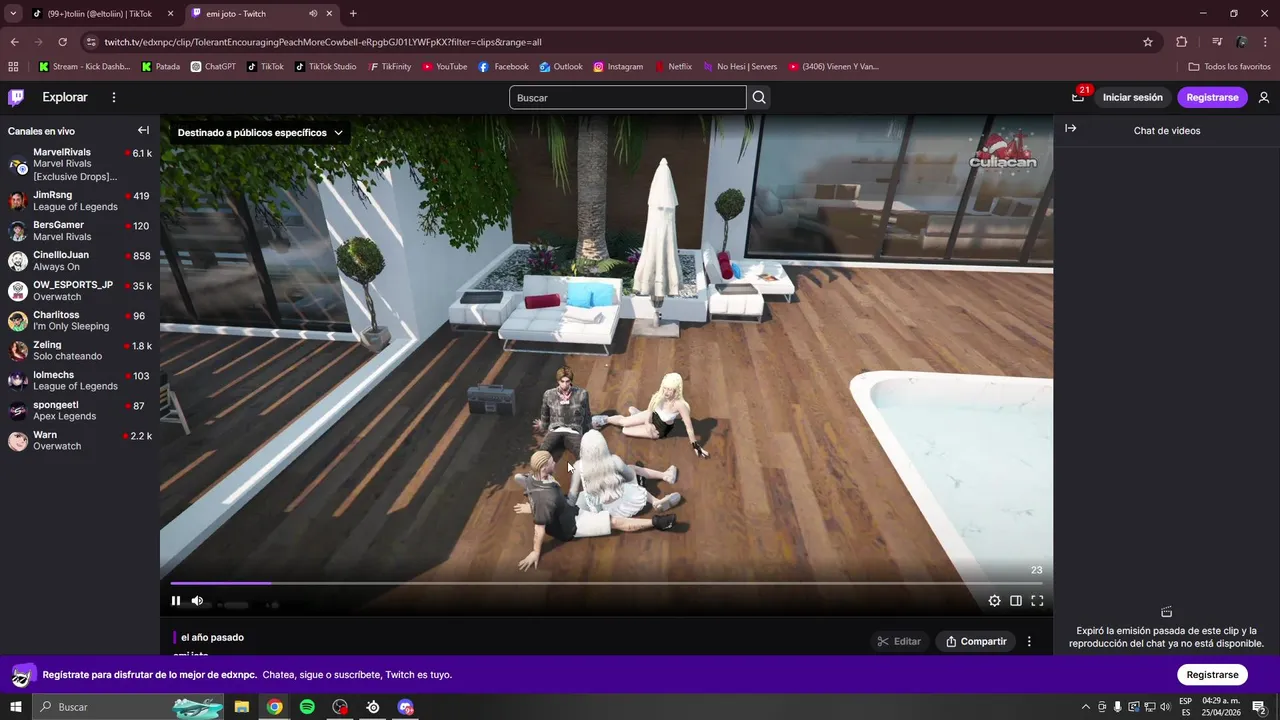This screenshot has height=720, width=1280.
Task: Click the Twitch logo home icon
Action: coord(16,97)
